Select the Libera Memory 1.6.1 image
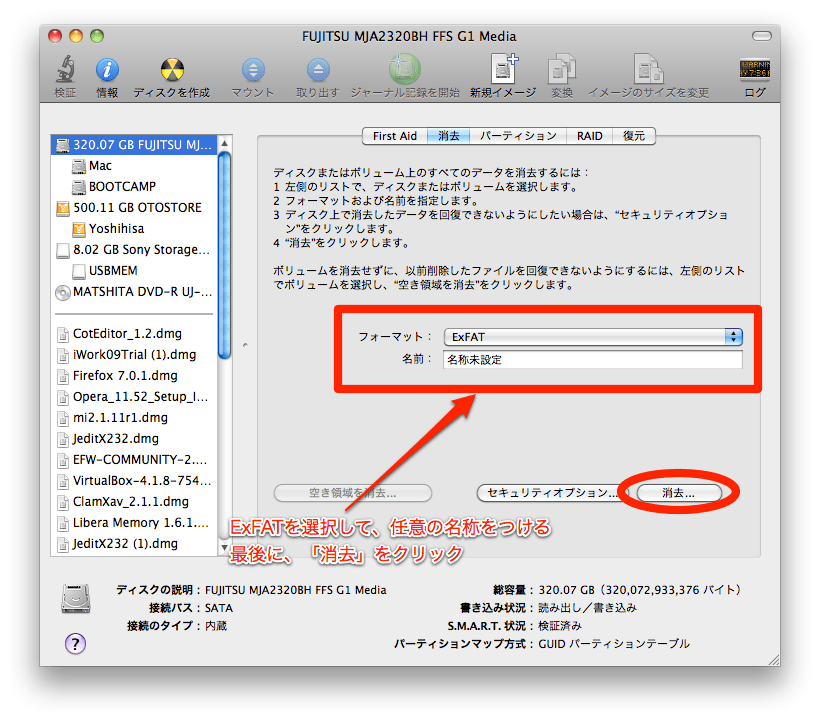Viewport: 820px width, 721px height. click(134, 522)
